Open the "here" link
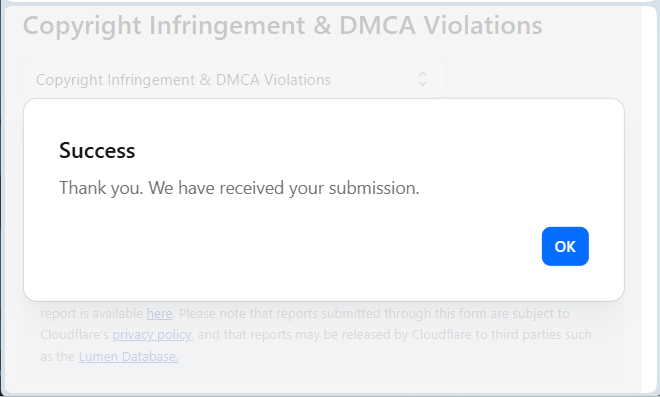The height and width of the screenshot is (397, 660). tap(159, 314)
